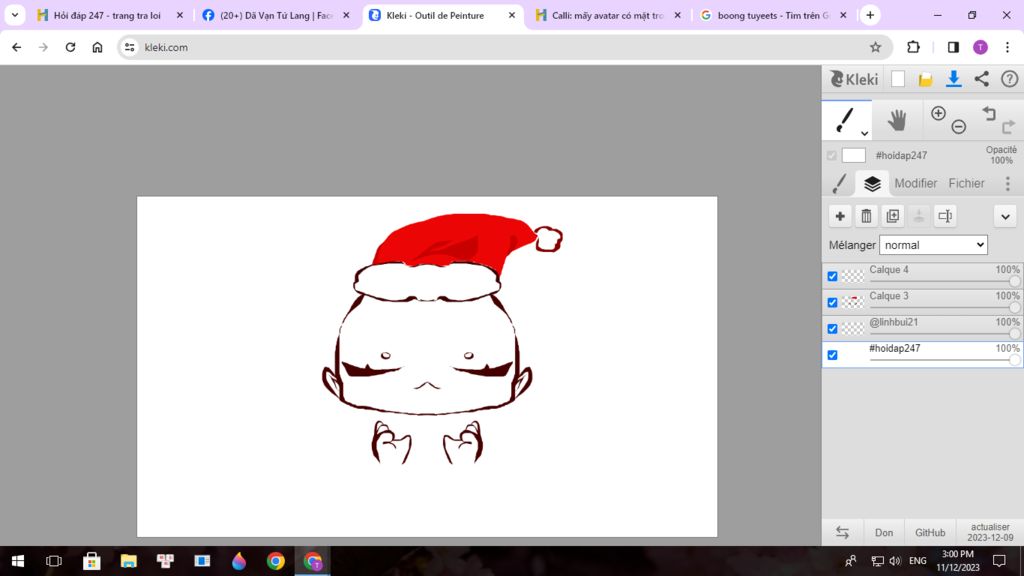Swap panel side with arrows button
1024x576 pixels.
842,532
